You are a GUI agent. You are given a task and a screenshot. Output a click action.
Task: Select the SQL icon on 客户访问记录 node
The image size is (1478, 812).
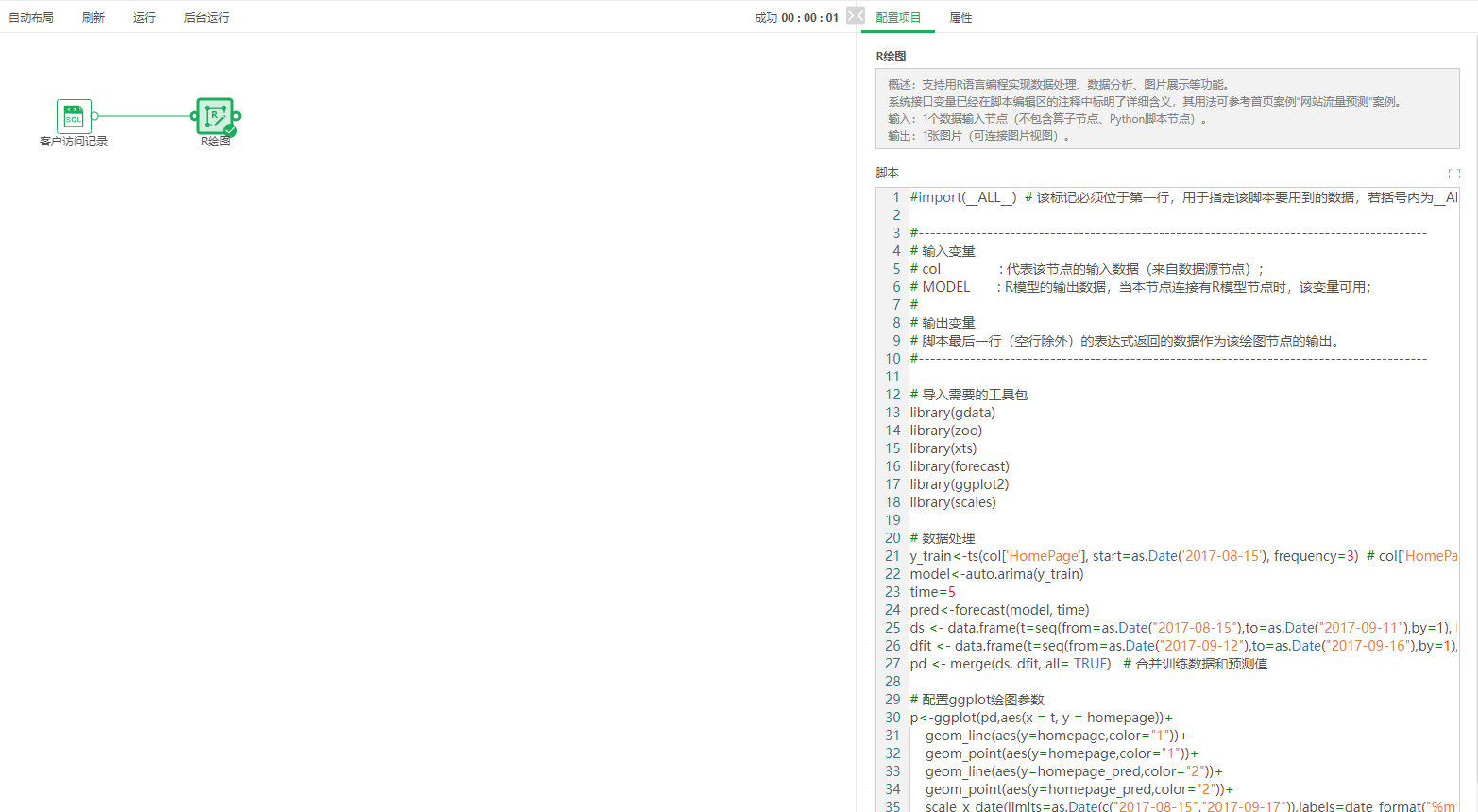click(x=74, y=116)
